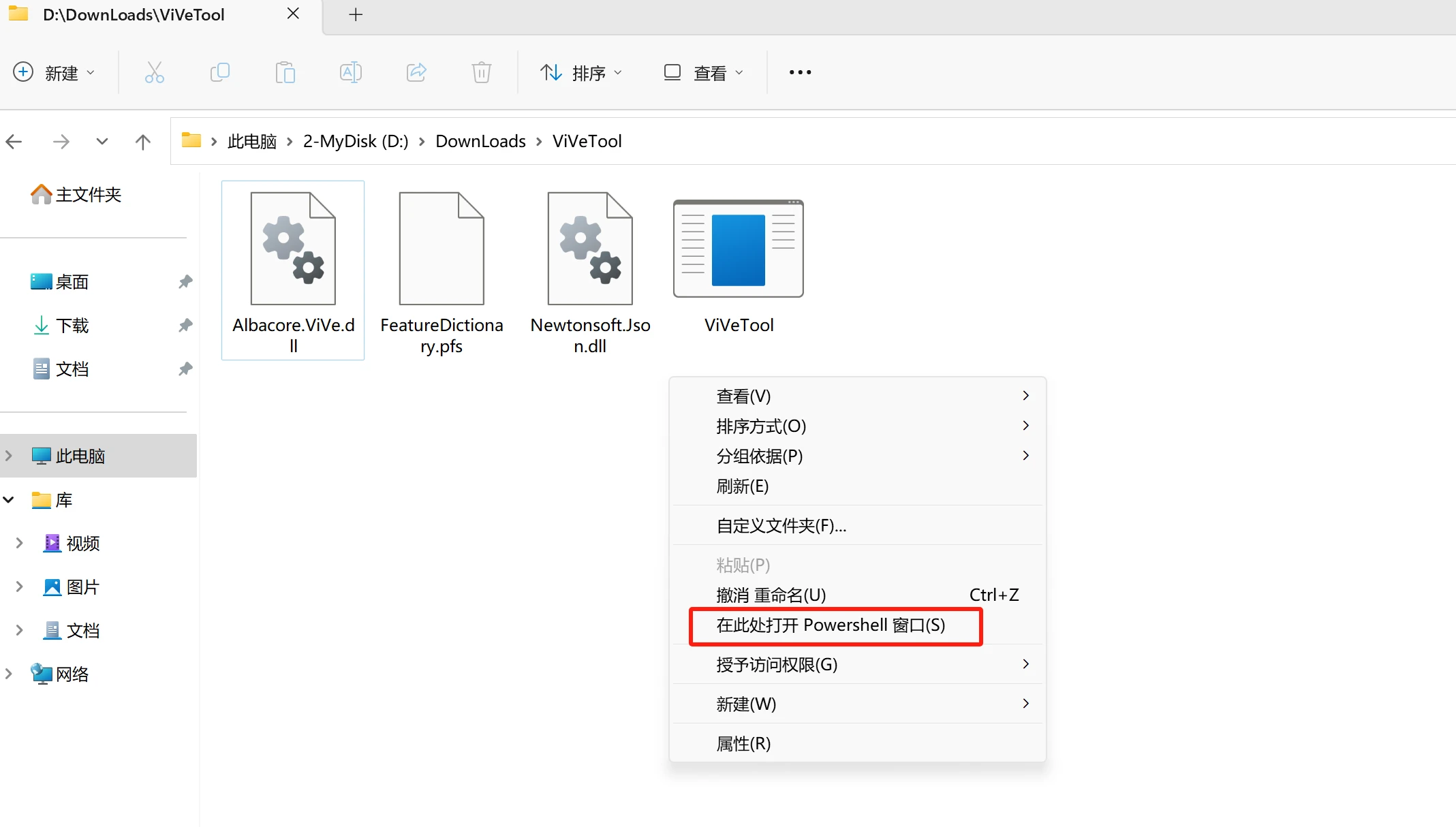Open 查看(V) context menu submenu
This screenshot has width=1456, height=827.
tap(857, 396)
